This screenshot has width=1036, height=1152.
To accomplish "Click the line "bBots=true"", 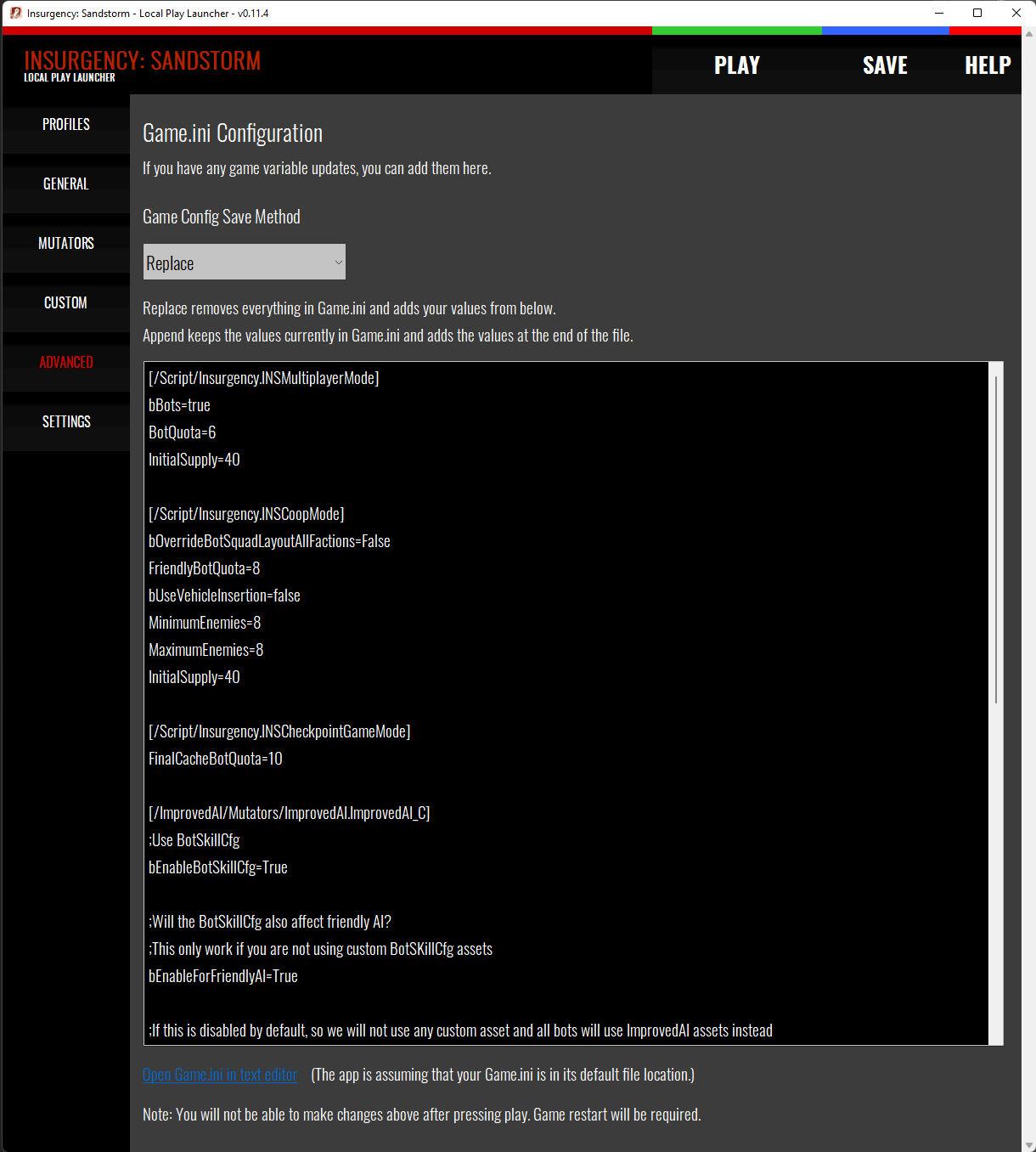I will click(179, 405).
